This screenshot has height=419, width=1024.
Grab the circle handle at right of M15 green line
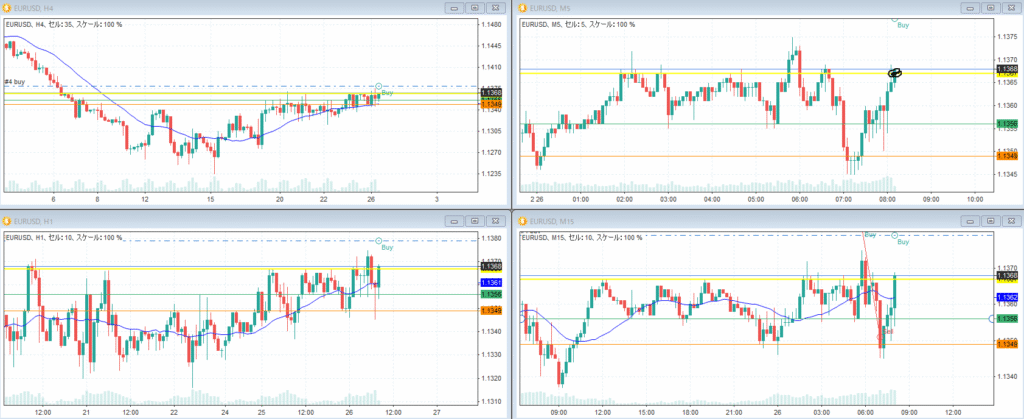(x=992, y=318)
